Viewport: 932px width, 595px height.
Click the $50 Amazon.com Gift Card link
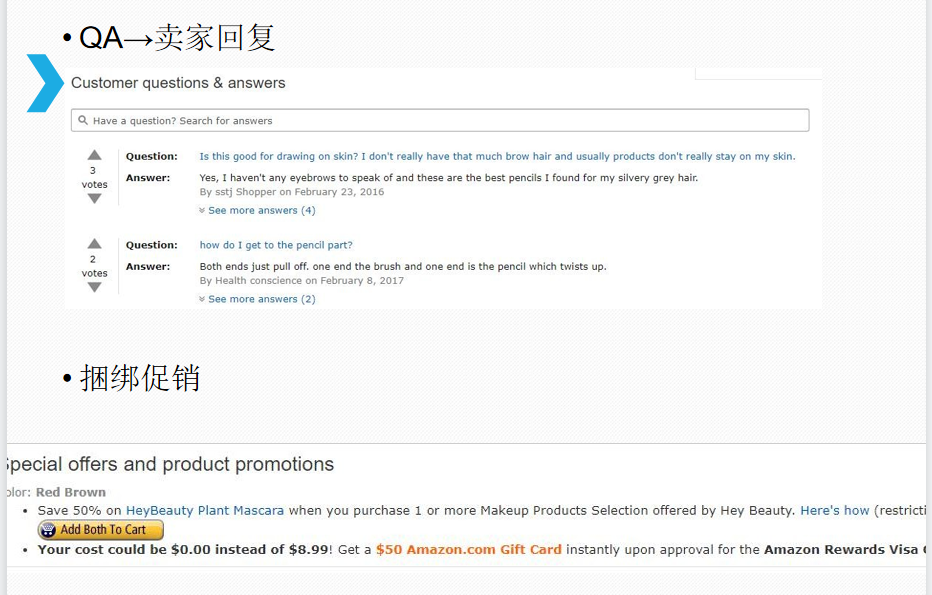[x=468, y=549]
